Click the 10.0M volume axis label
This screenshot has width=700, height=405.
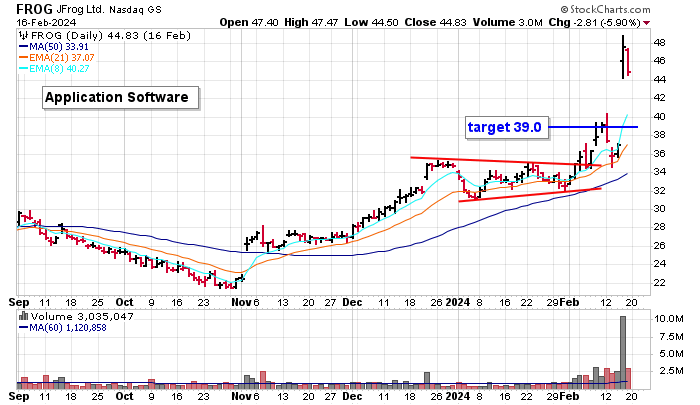coord(668,319)
